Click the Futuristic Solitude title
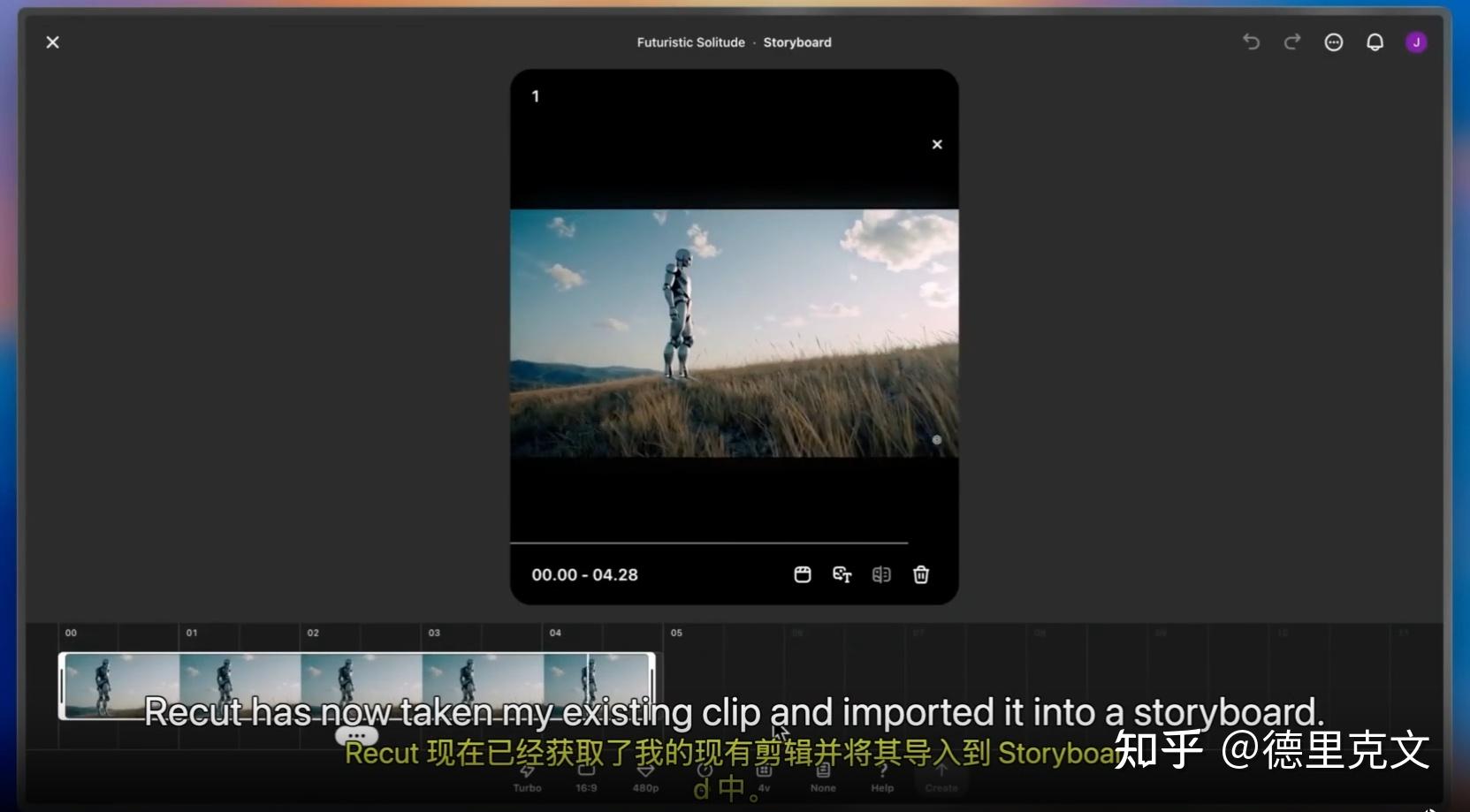This screenshot has height=812, width=1470. coord(690,42)
